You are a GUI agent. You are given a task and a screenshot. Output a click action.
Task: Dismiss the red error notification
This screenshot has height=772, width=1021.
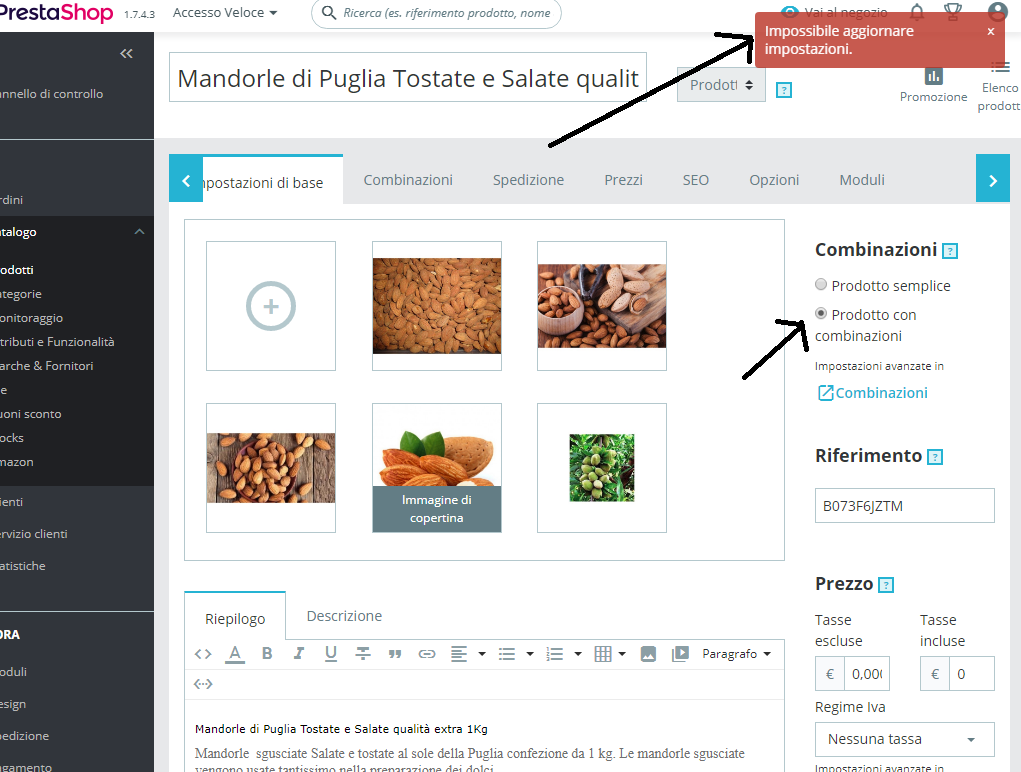click(x=990, y=31)
